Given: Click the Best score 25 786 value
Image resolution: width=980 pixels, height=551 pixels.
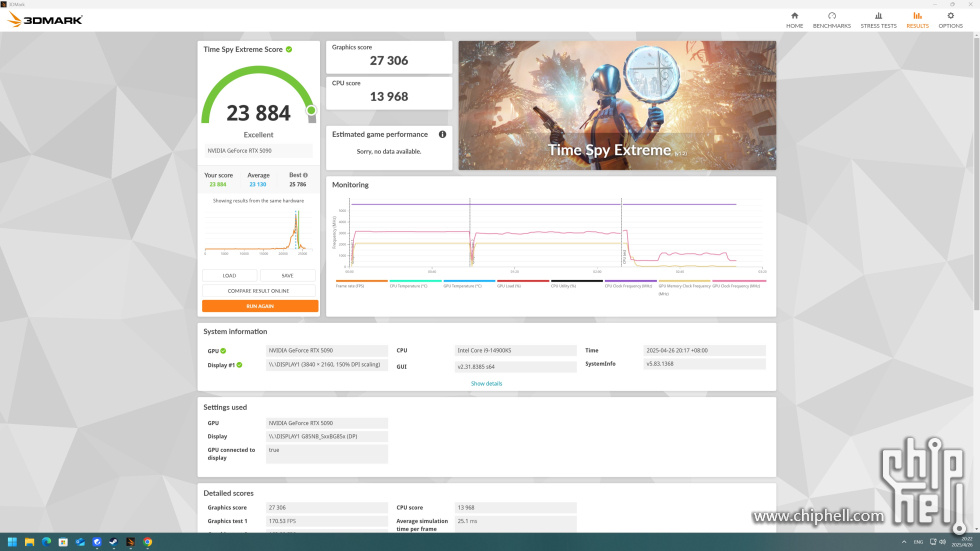Looking at the screenshot, I should (298, 184).
